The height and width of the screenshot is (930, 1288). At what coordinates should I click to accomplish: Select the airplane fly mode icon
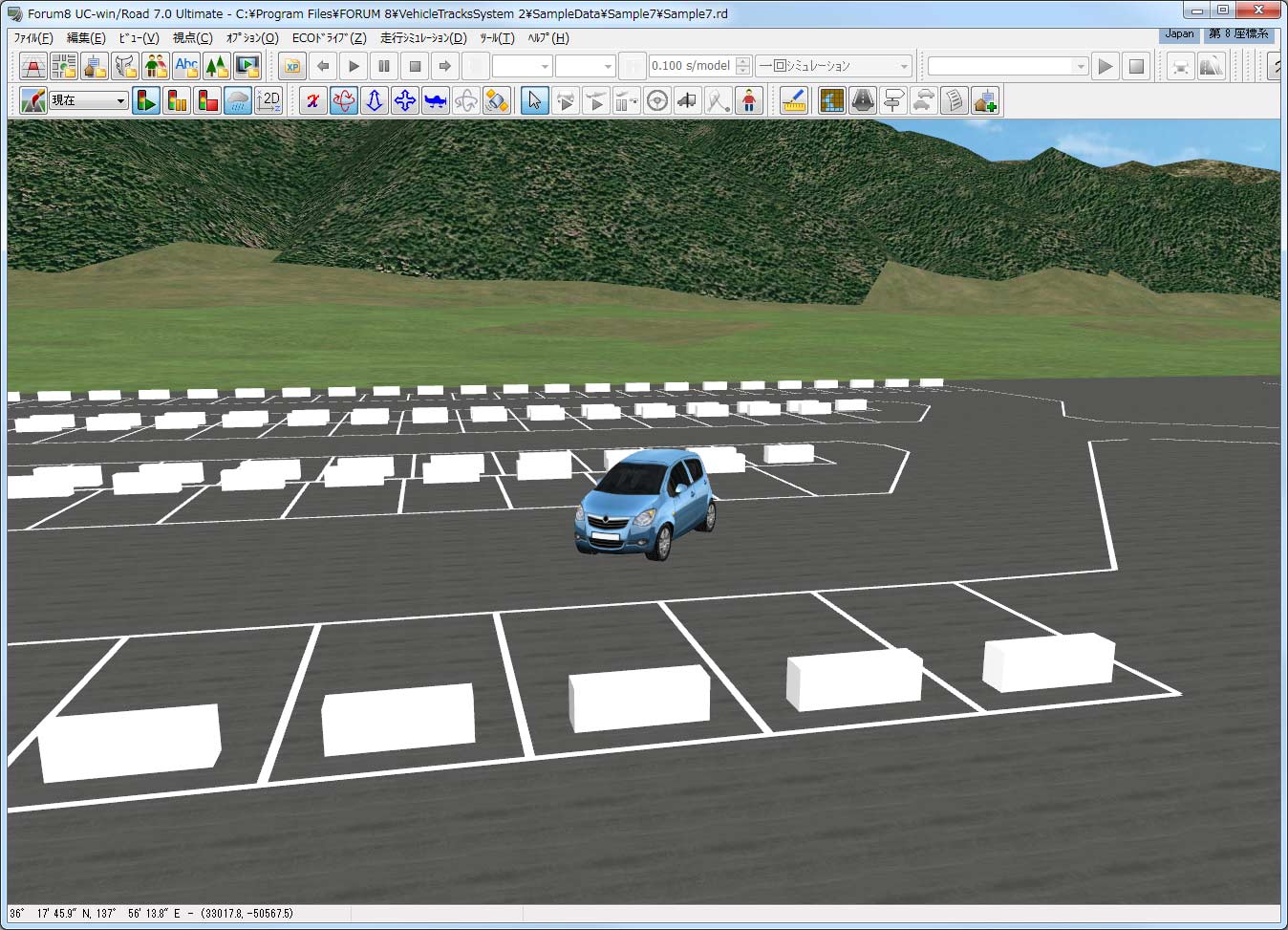436,100
